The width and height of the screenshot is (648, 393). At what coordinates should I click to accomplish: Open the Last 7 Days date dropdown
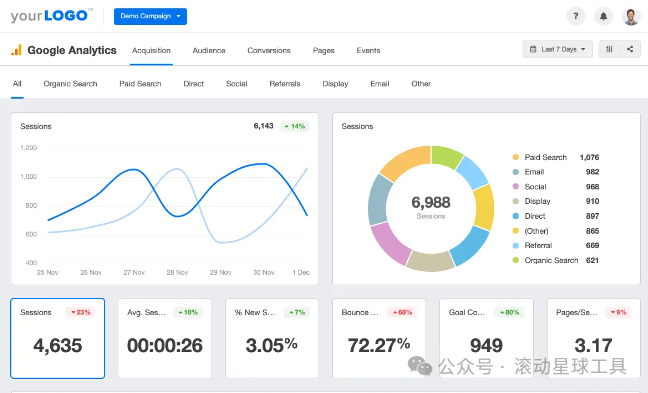pyautogui.click(x=557, y=49)
